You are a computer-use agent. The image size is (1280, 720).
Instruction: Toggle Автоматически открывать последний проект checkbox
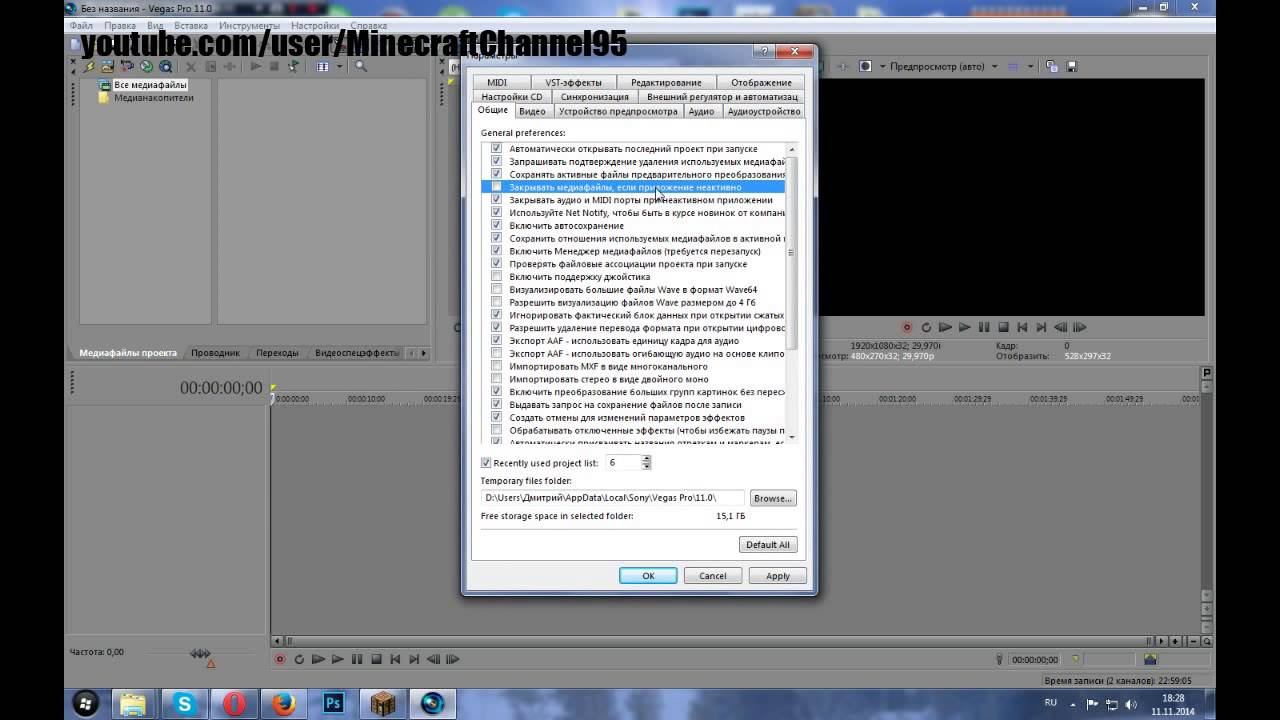[497, 149]
